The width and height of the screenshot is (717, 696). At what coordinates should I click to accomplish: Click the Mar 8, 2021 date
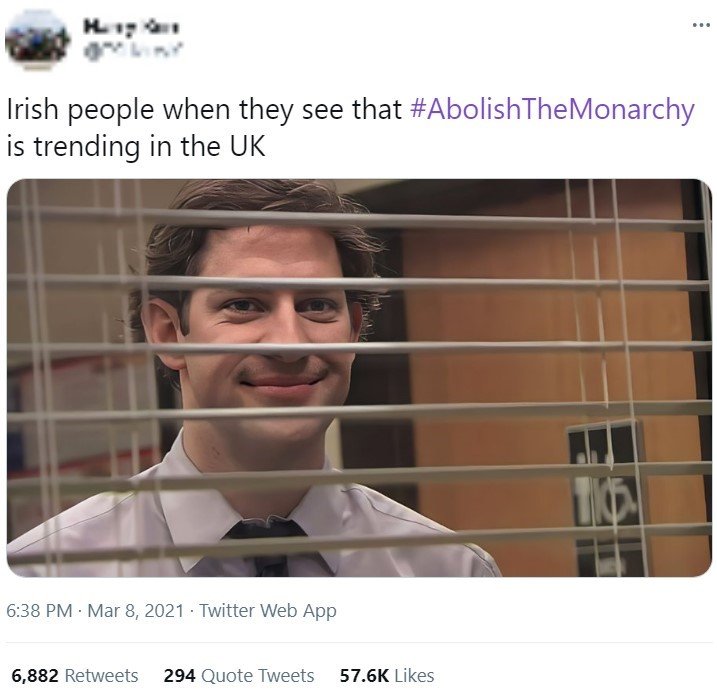(135, 610)
